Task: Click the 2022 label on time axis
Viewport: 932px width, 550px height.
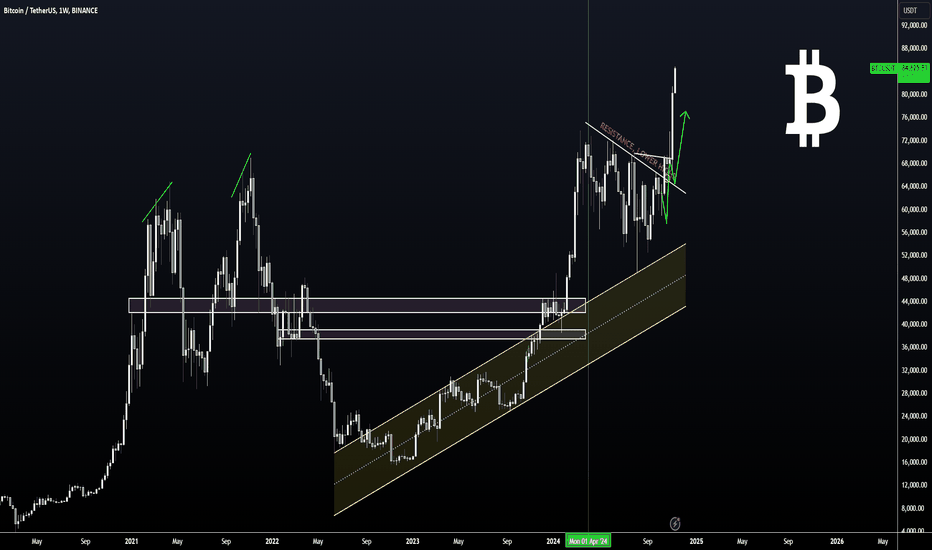Action: 272,542
